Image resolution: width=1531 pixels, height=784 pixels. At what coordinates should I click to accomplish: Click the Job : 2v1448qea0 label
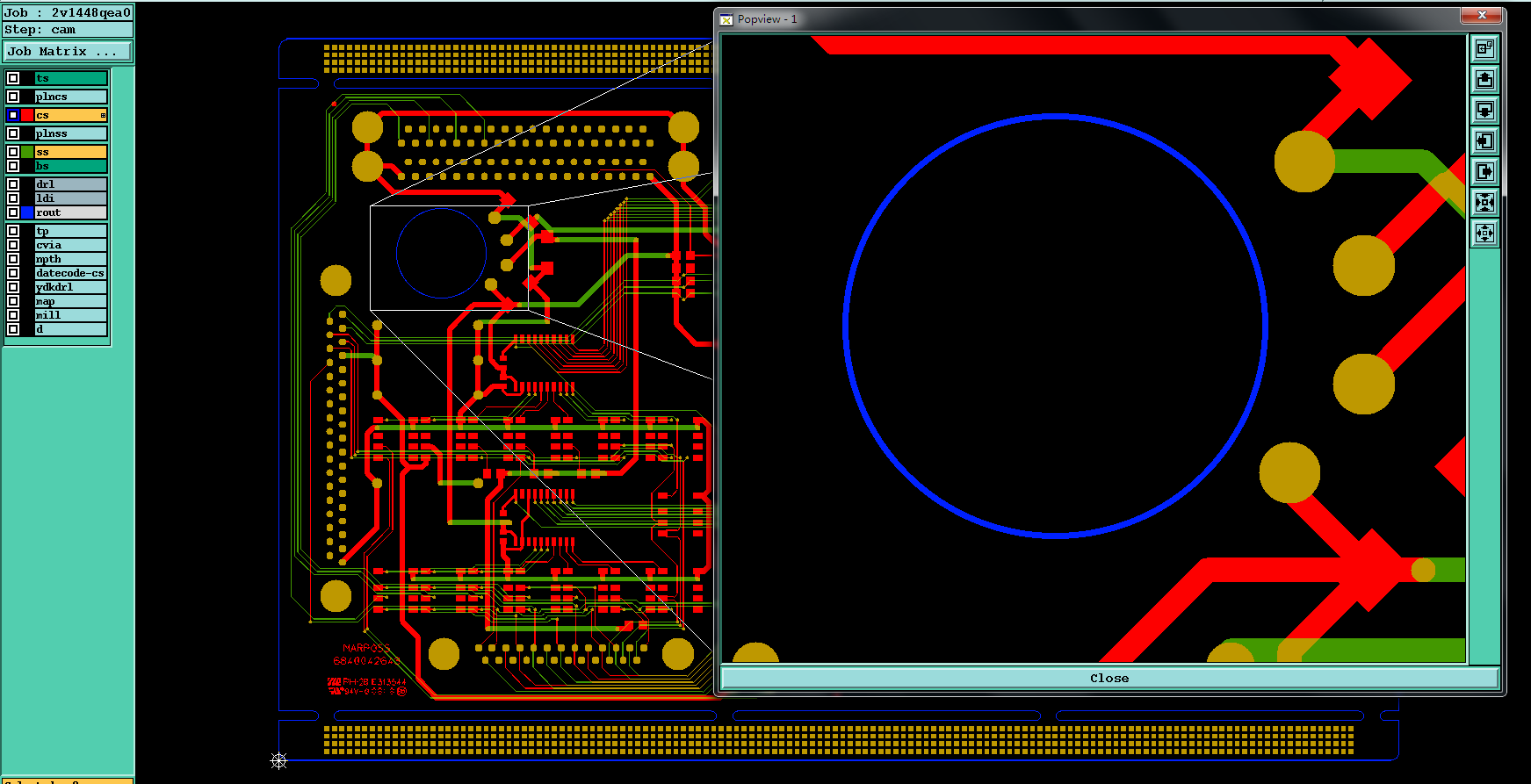tap(68, 12)
